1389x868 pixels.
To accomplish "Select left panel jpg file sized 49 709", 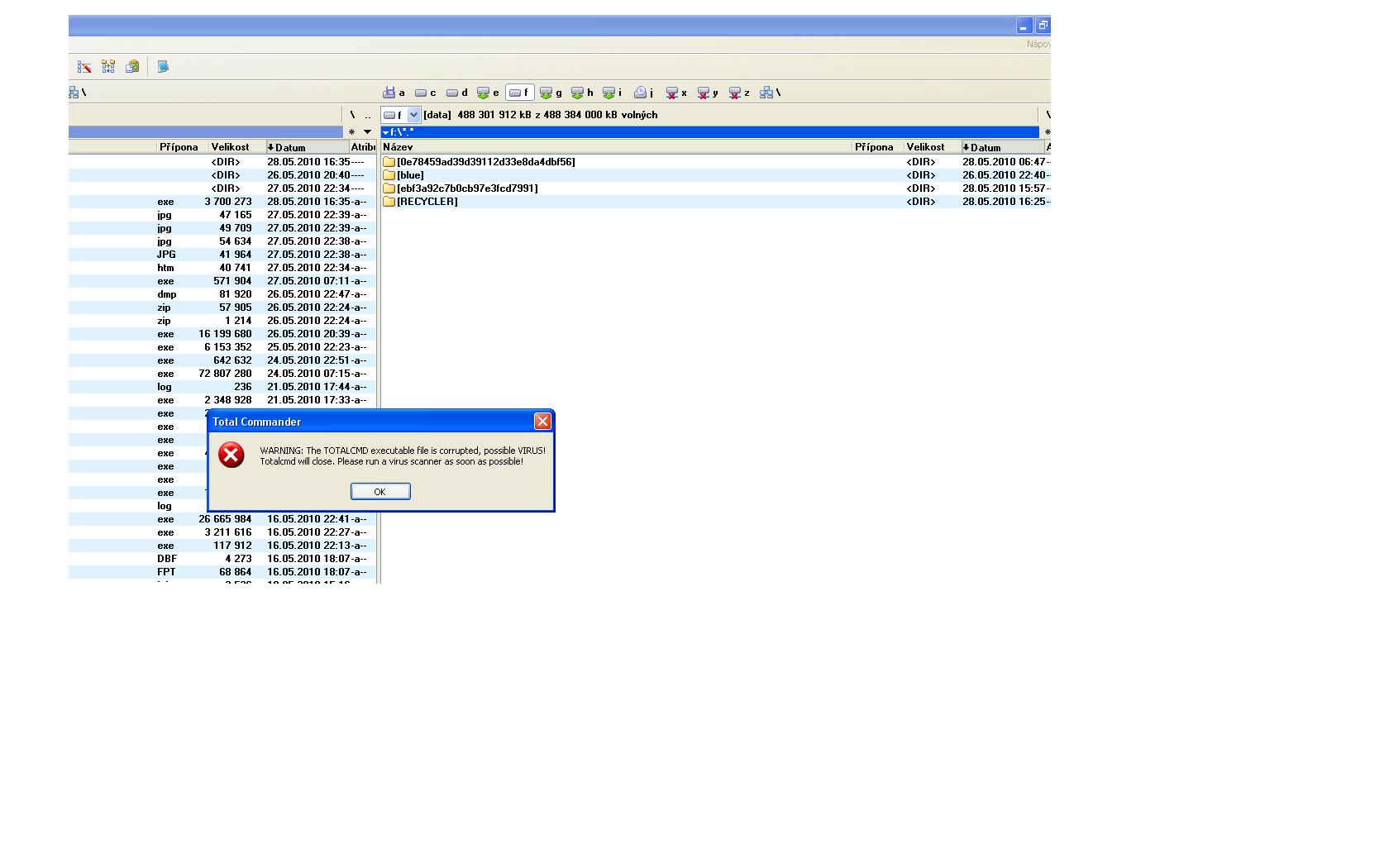I will coord(222,228).
